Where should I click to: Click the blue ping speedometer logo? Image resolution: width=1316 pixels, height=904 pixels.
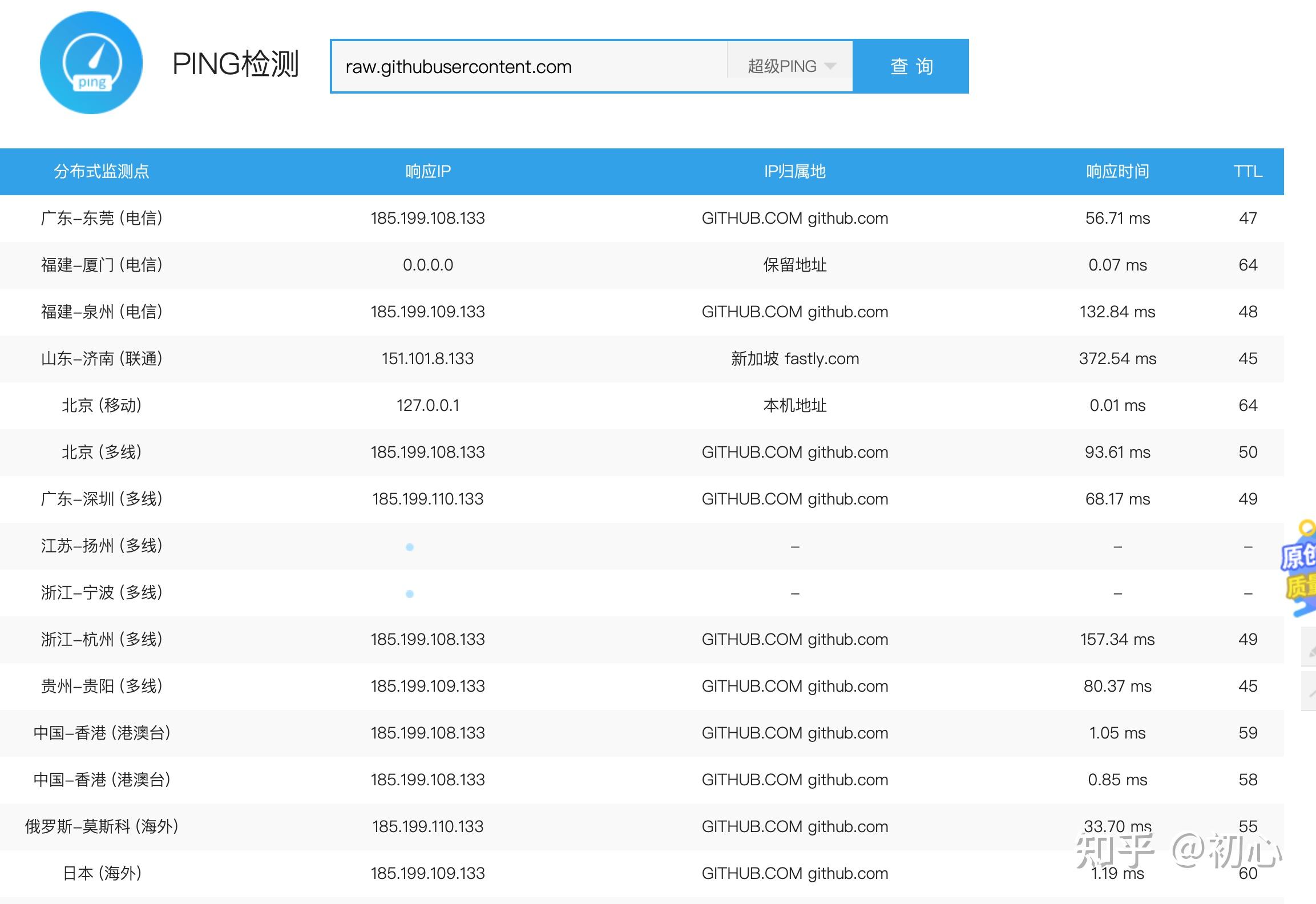[91, 63]
